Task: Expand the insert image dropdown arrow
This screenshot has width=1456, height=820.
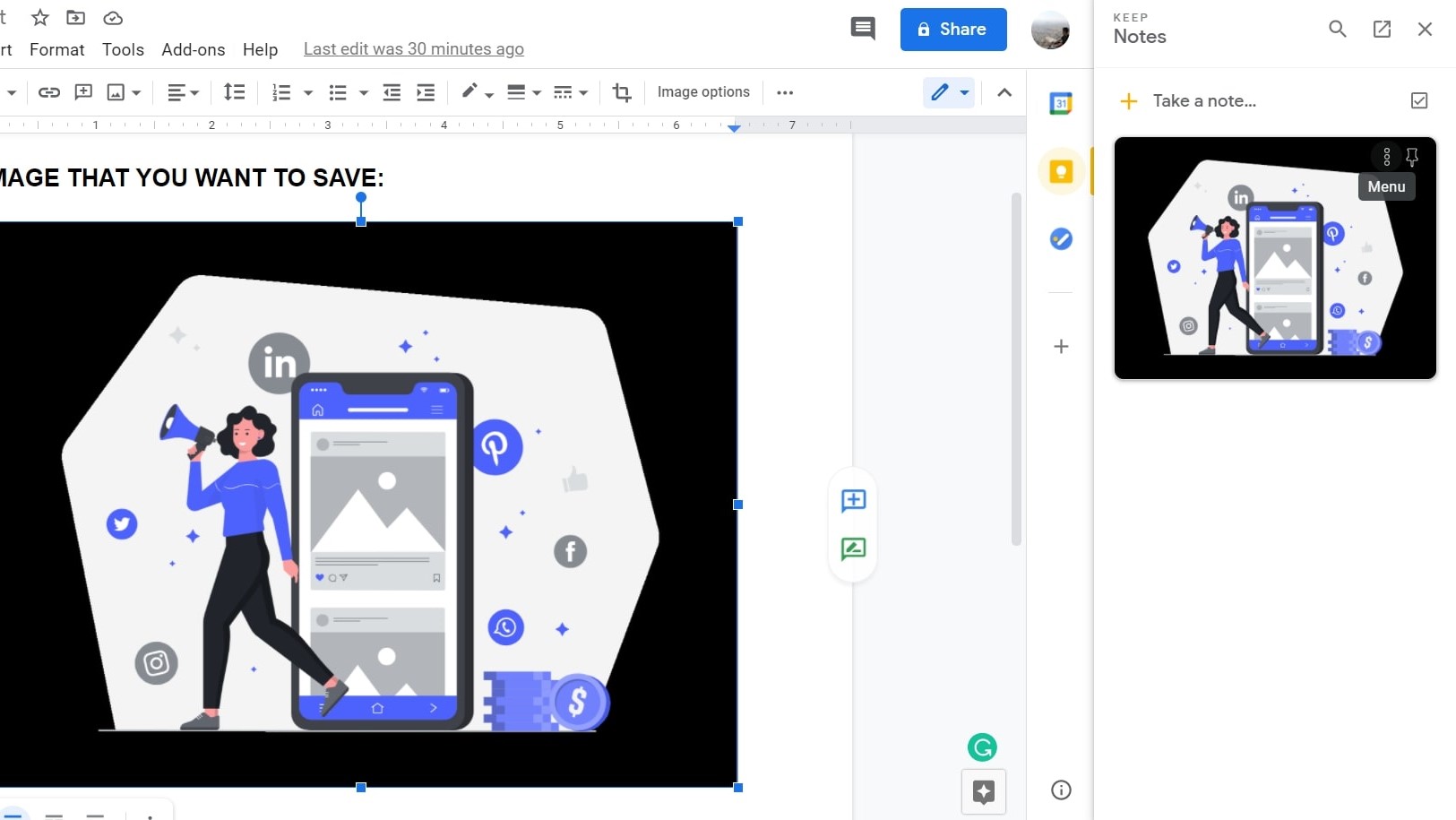Action: (136, 92)
